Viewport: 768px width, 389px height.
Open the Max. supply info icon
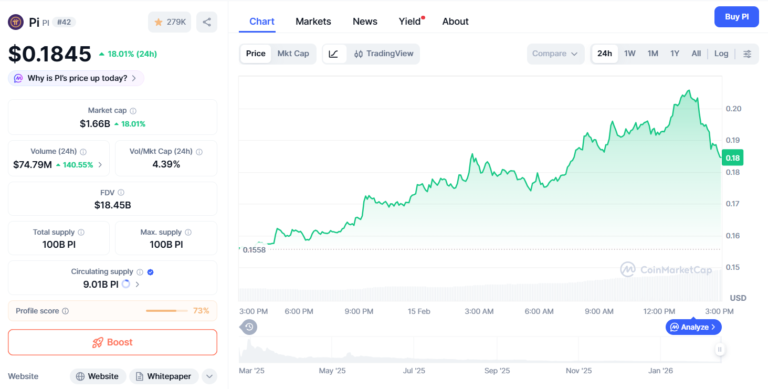(x=188, y=232)
